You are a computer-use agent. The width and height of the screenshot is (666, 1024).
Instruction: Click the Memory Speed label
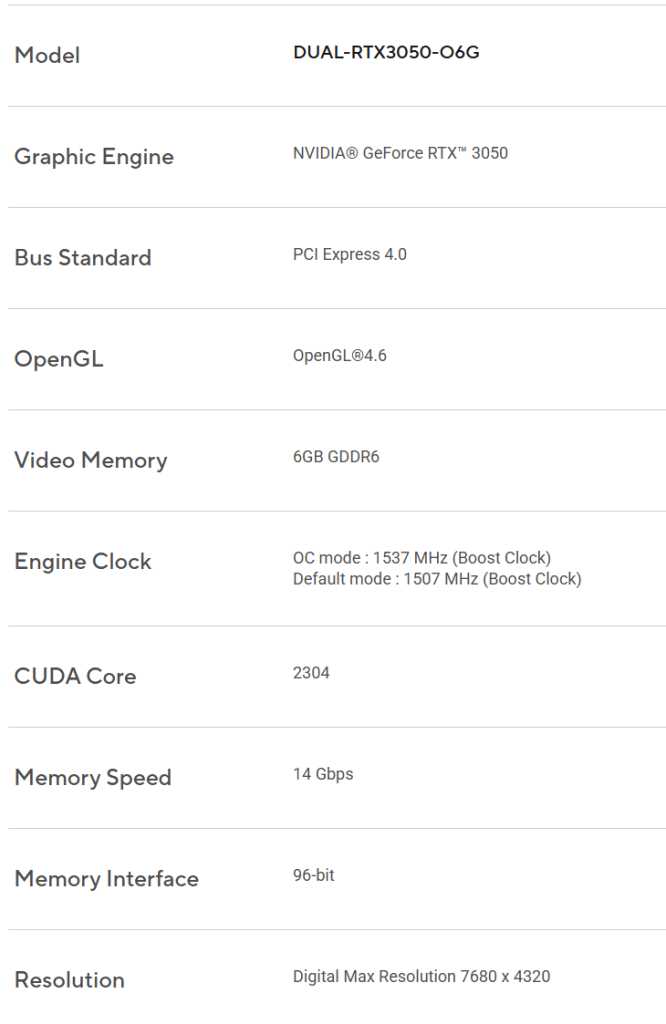(x=93, y=778)
